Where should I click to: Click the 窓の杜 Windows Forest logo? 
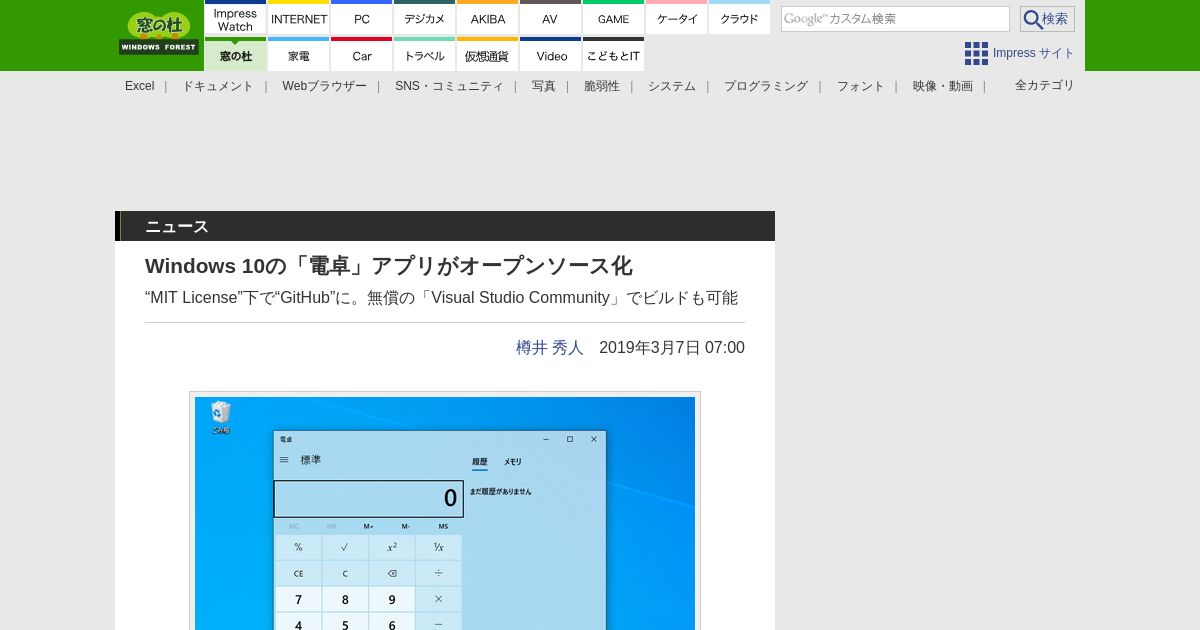point(159,33)
